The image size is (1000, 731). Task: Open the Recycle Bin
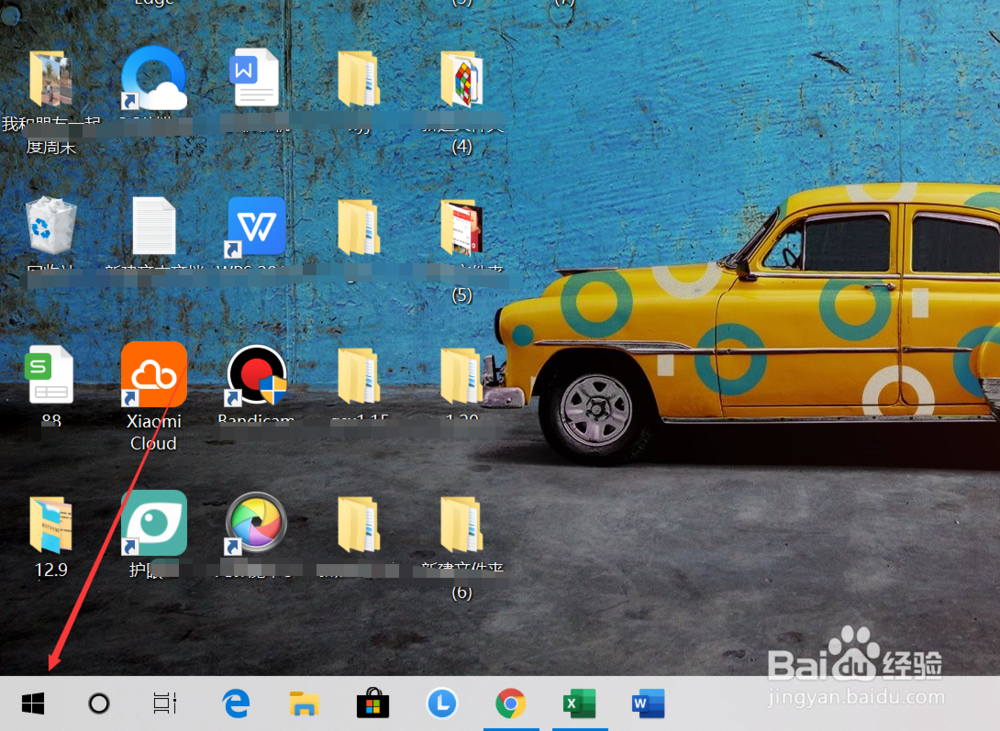click(50, 228)
